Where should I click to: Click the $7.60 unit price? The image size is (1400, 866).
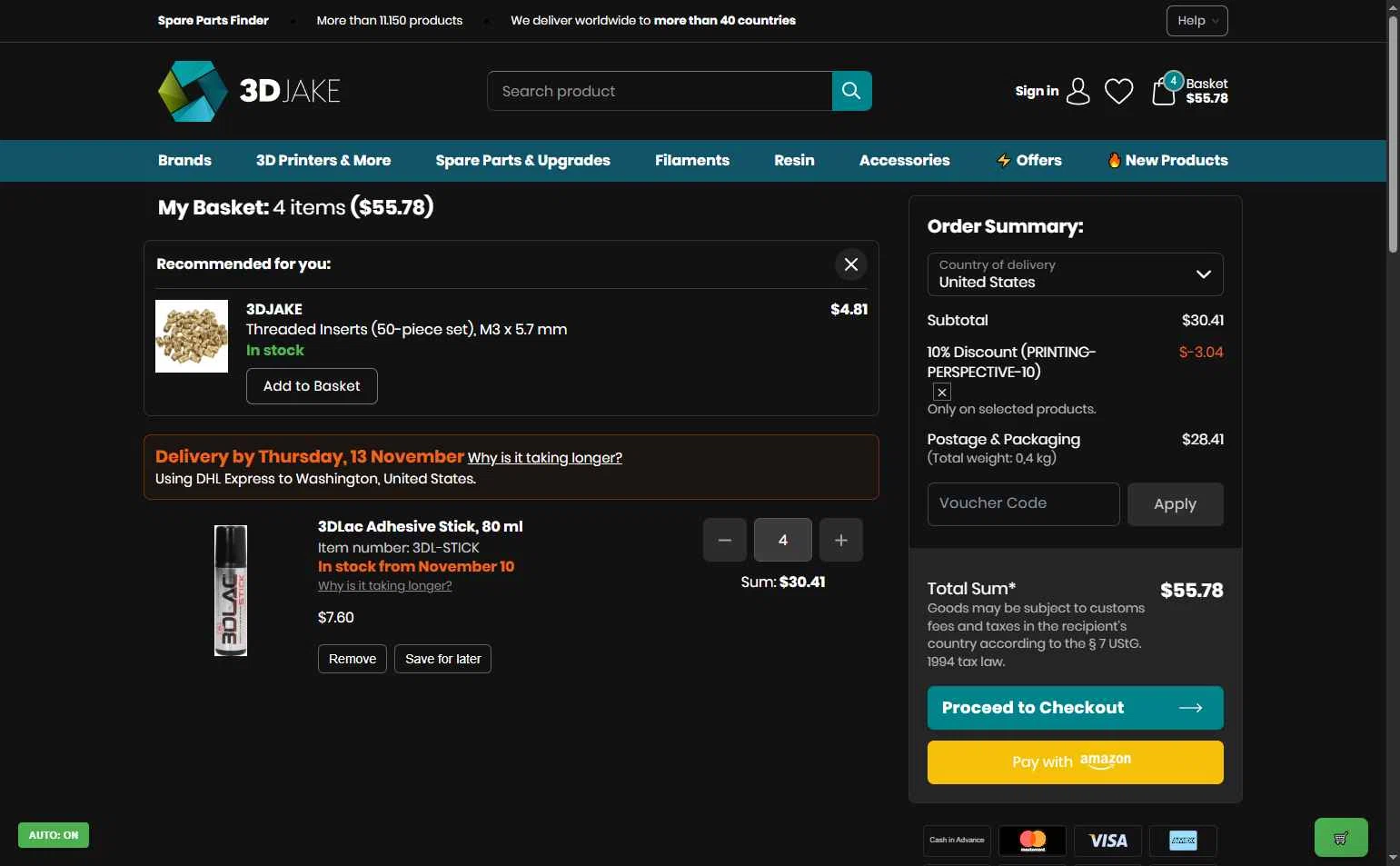336,618
